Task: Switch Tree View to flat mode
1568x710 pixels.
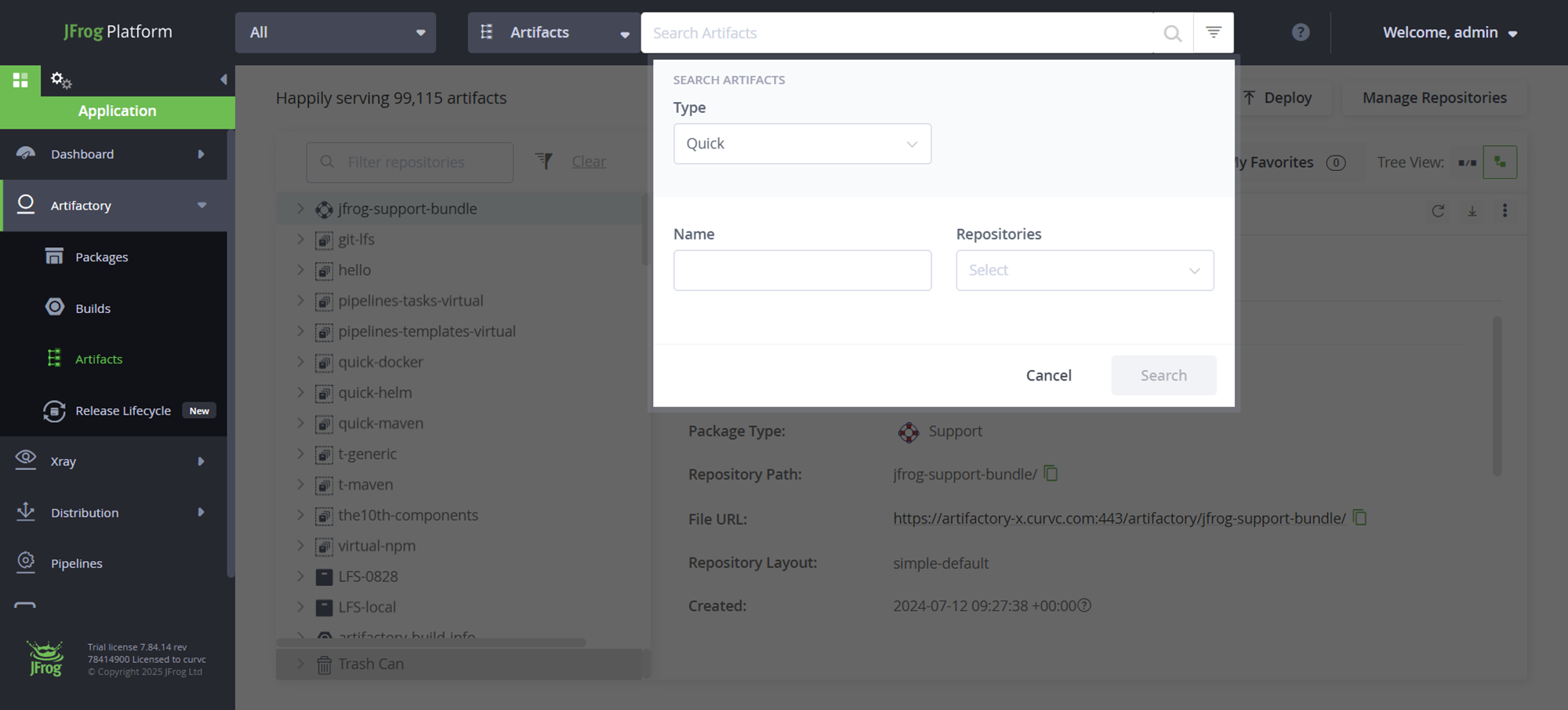Action: tap(1467, 162)
